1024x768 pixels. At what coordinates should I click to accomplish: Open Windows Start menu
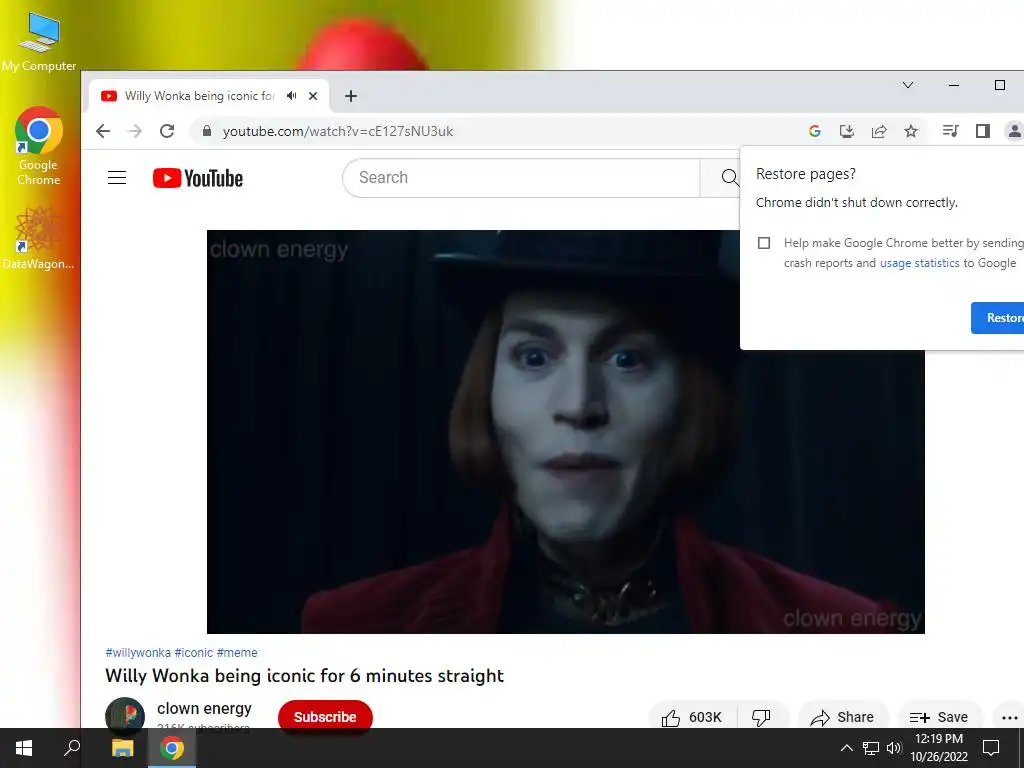[24, 748]
